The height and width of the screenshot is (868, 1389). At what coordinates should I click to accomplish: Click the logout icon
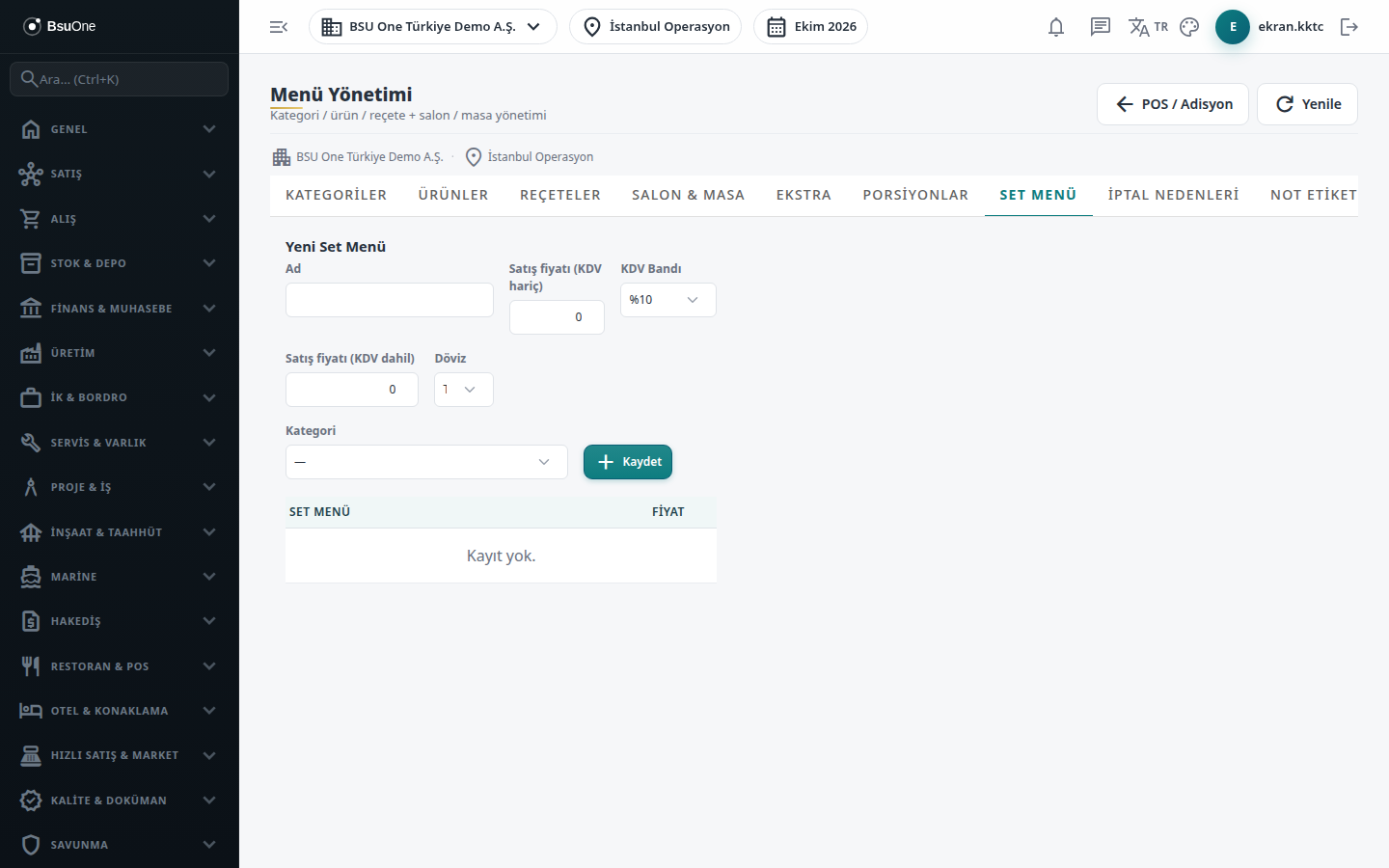pyautogui.click(x=1349, y=27)
